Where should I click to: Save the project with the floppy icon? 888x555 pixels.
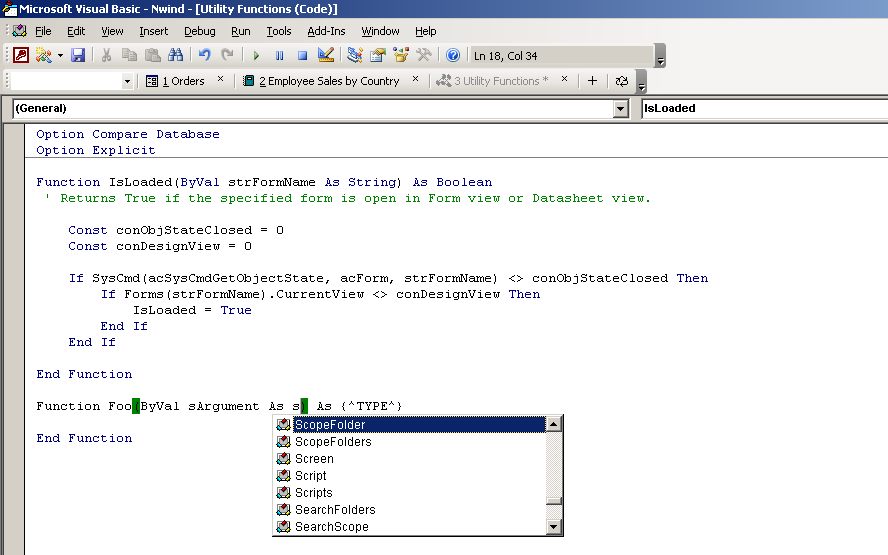pyautogui.click(x=78, y=55)
